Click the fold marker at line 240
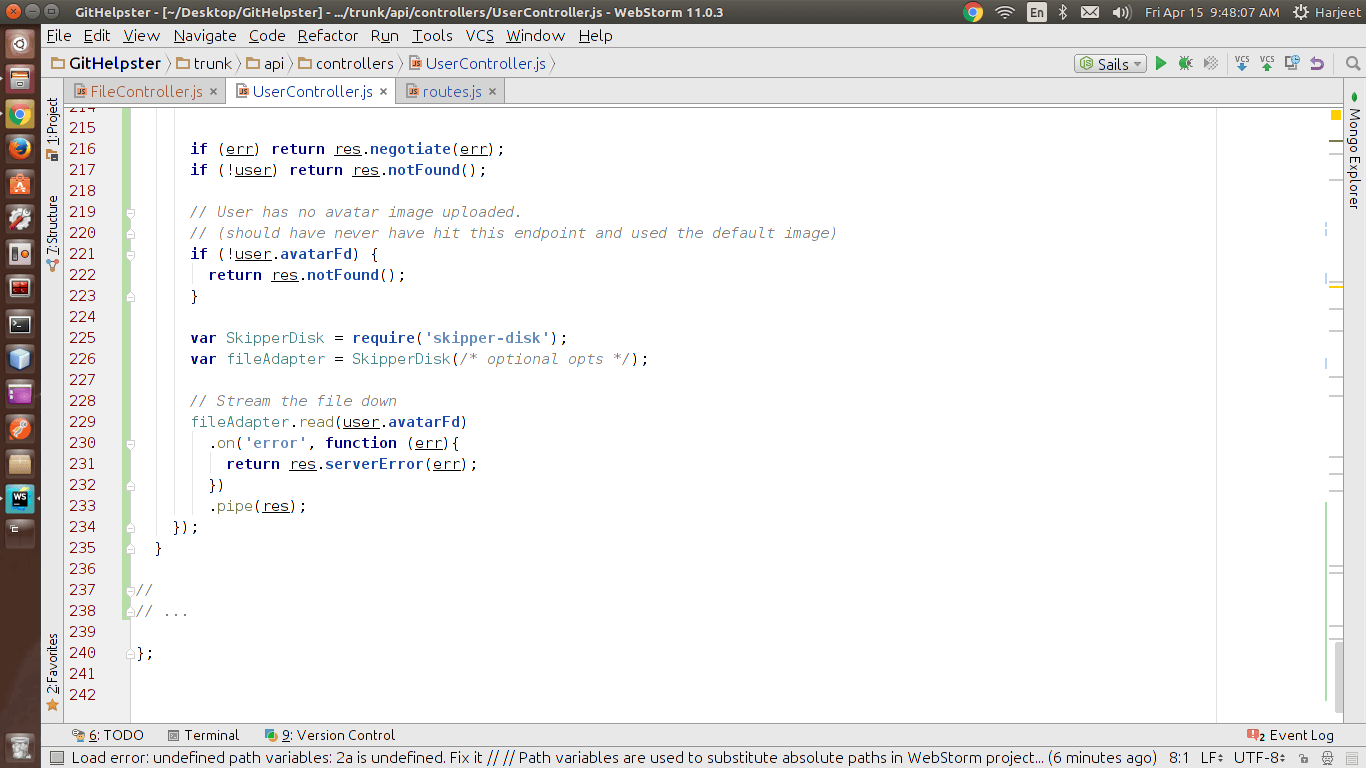The height and width of the screenshot is (768, 1366). pos(131,653)
